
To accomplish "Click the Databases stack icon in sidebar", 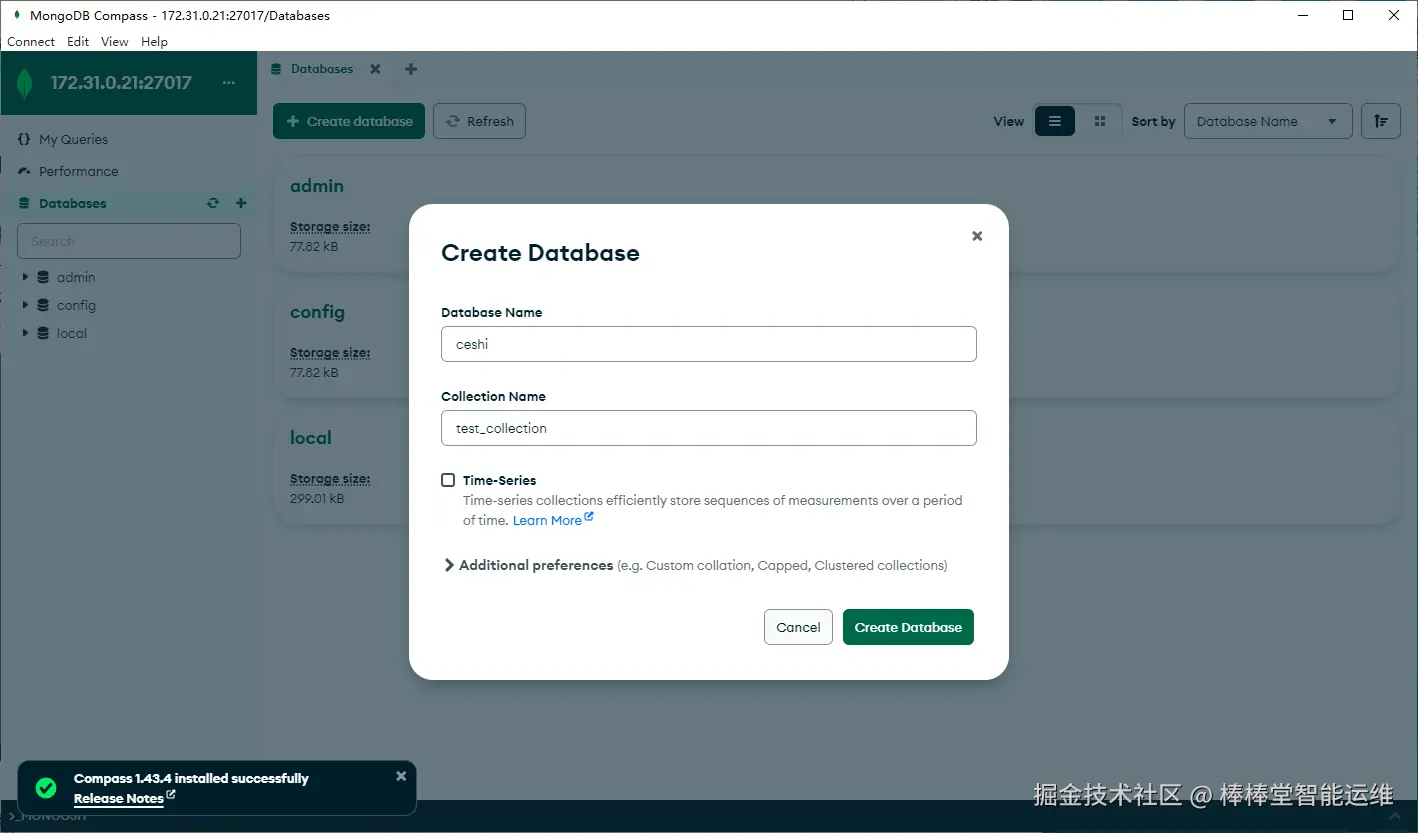I will point(24,203).
